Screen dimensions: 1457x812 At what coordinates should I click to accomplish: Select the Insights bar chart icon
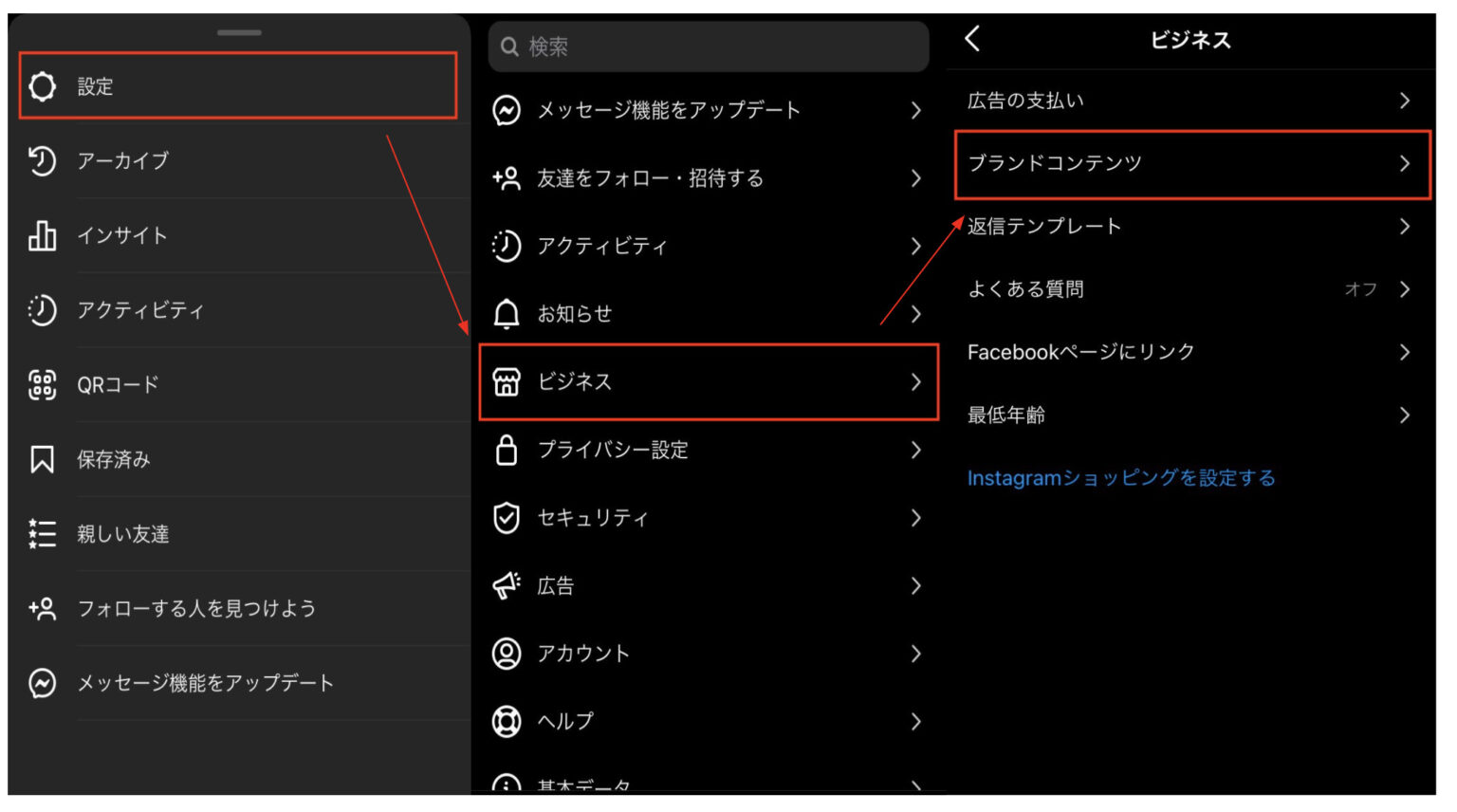pyautogui.click(x=42, y=235)
